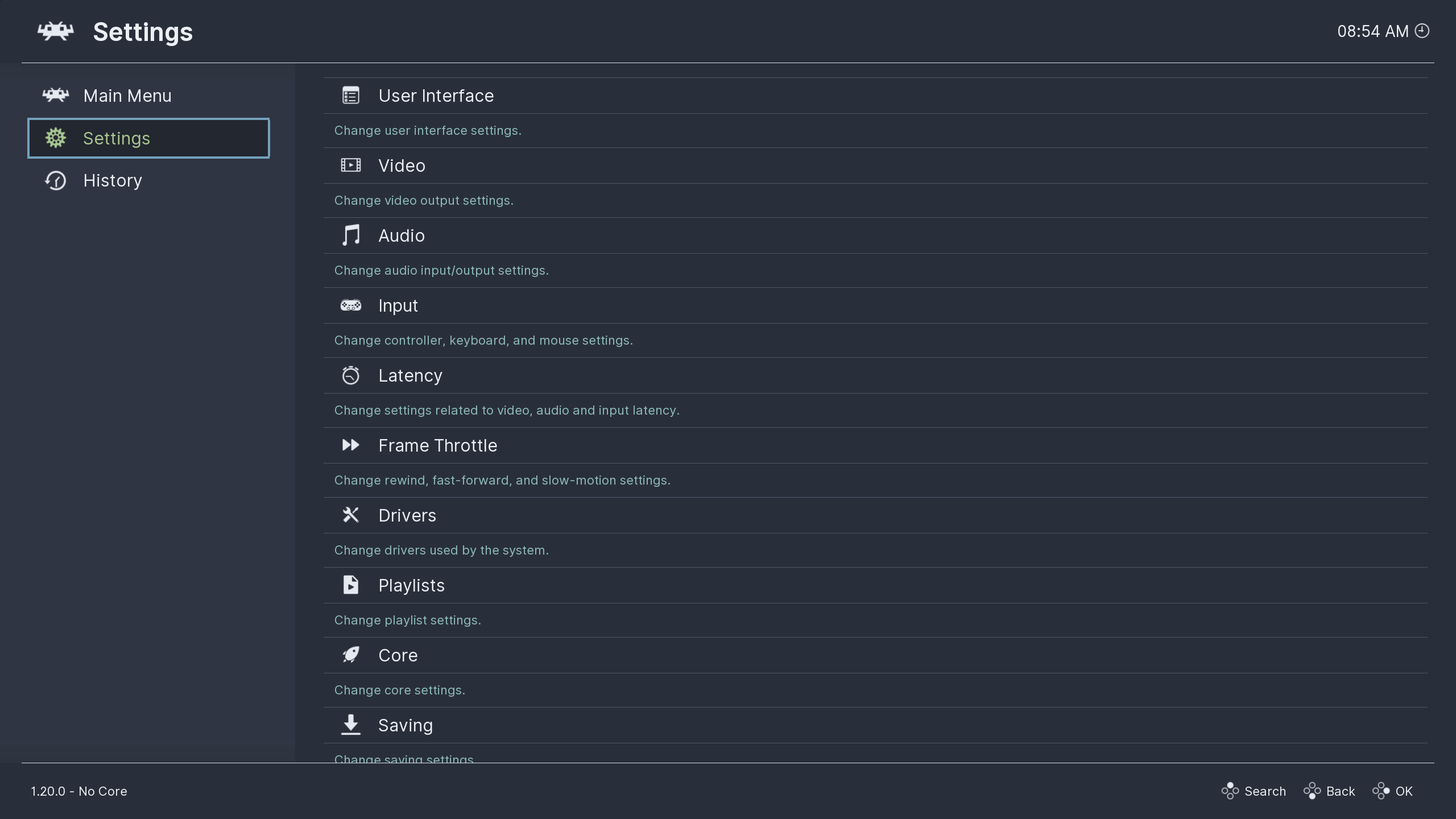This screenshot has width=1456, height=819.
Task: Open Drivers settings entry
Action: point(875,515)
